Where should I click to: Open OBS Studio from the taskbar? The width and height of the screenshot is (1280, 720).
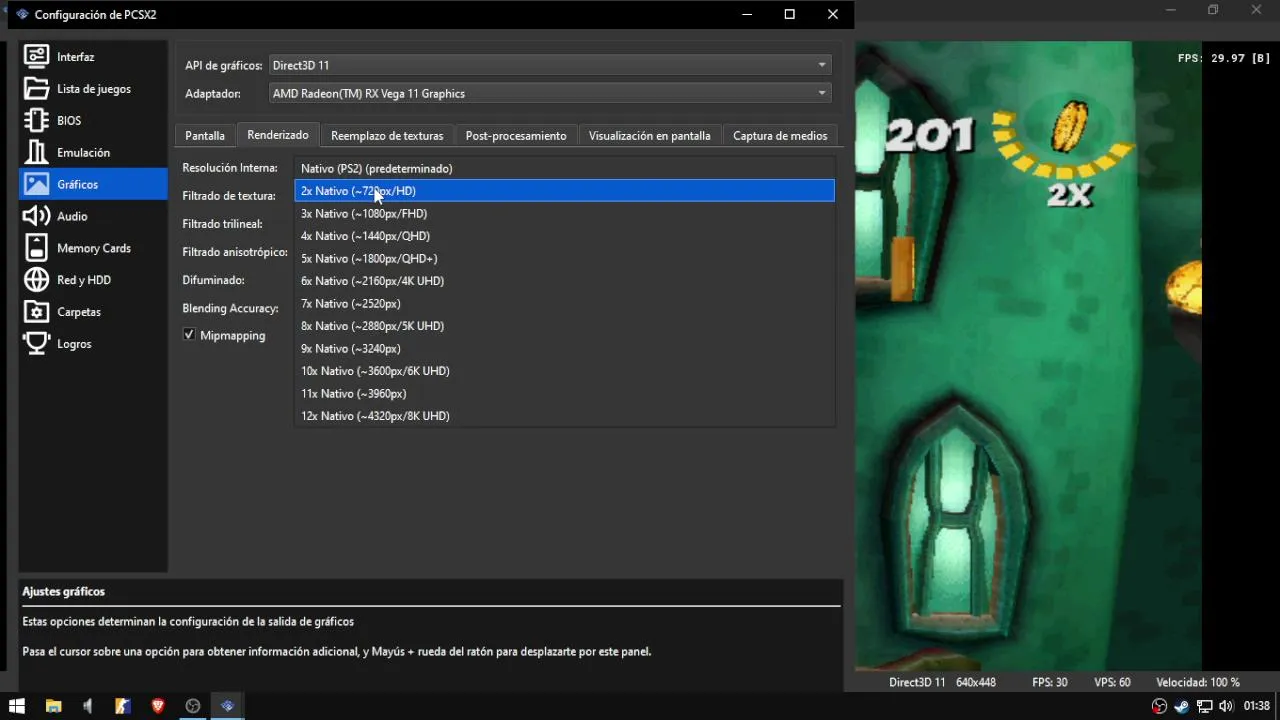pyautogui.click(x=193, y=706)
